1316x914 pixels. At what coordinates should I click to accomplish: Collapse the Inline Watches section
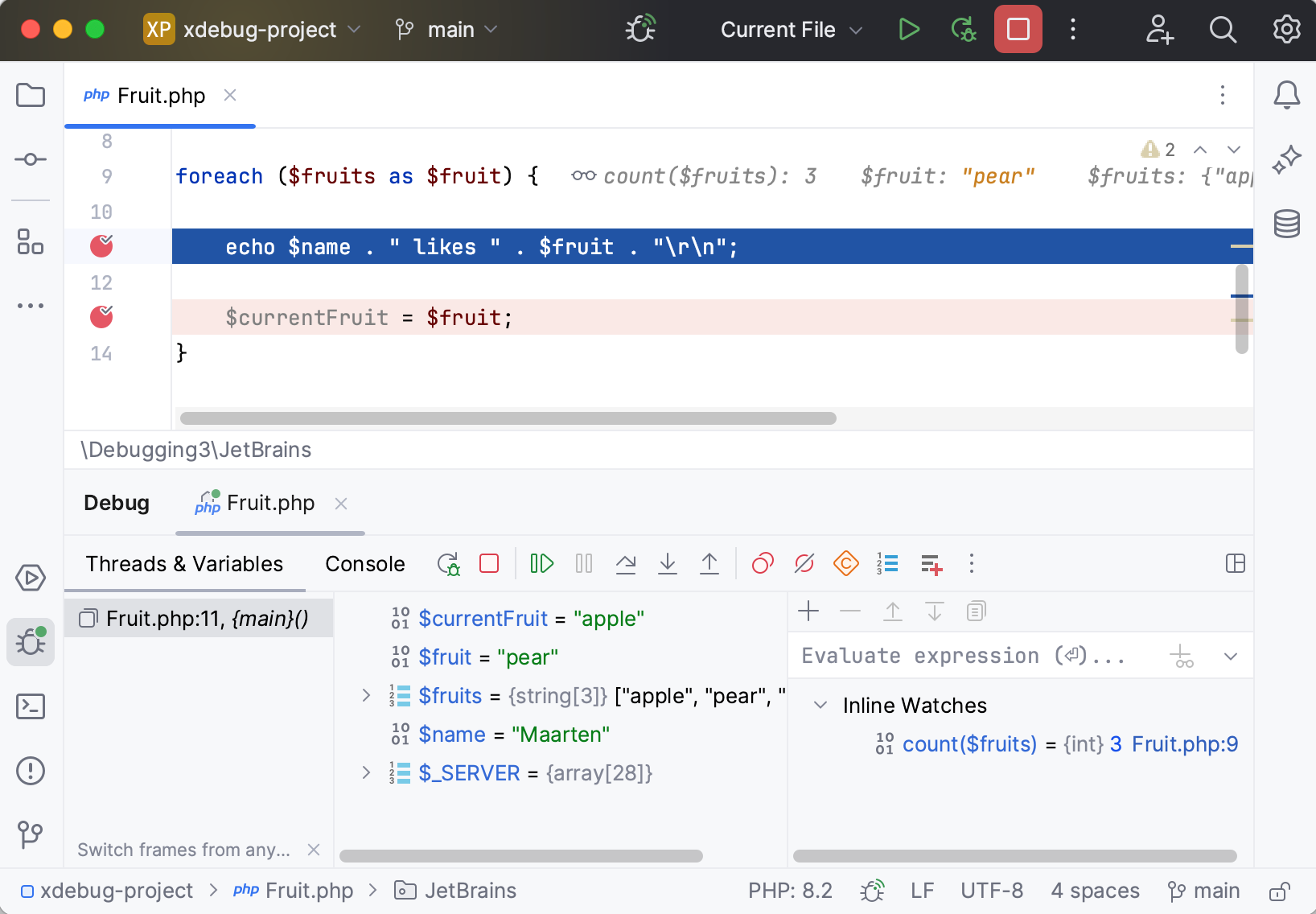[821, 705]
